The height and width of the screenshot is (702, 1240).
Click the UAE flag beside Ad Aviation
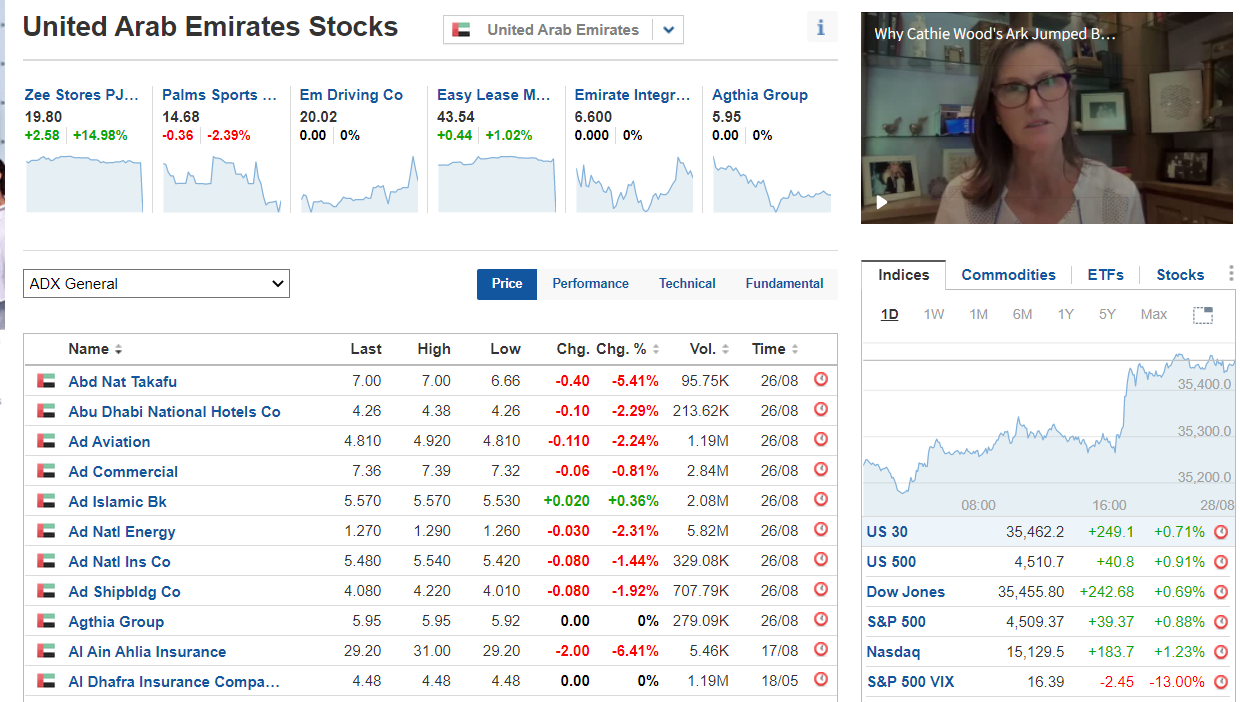point(46,441)
